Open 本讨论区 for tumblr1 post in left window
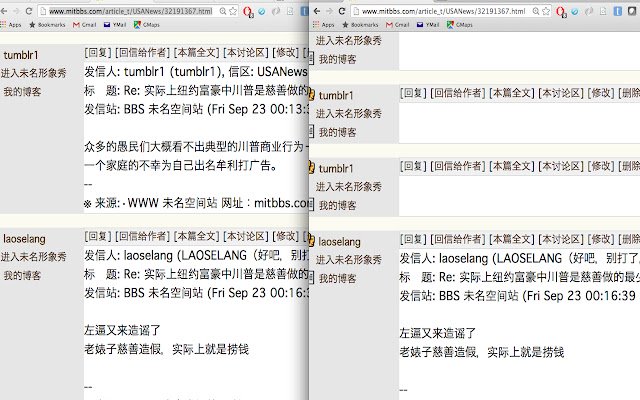Image resolution: width=640 pixels, height=400 pixels. 246,53
